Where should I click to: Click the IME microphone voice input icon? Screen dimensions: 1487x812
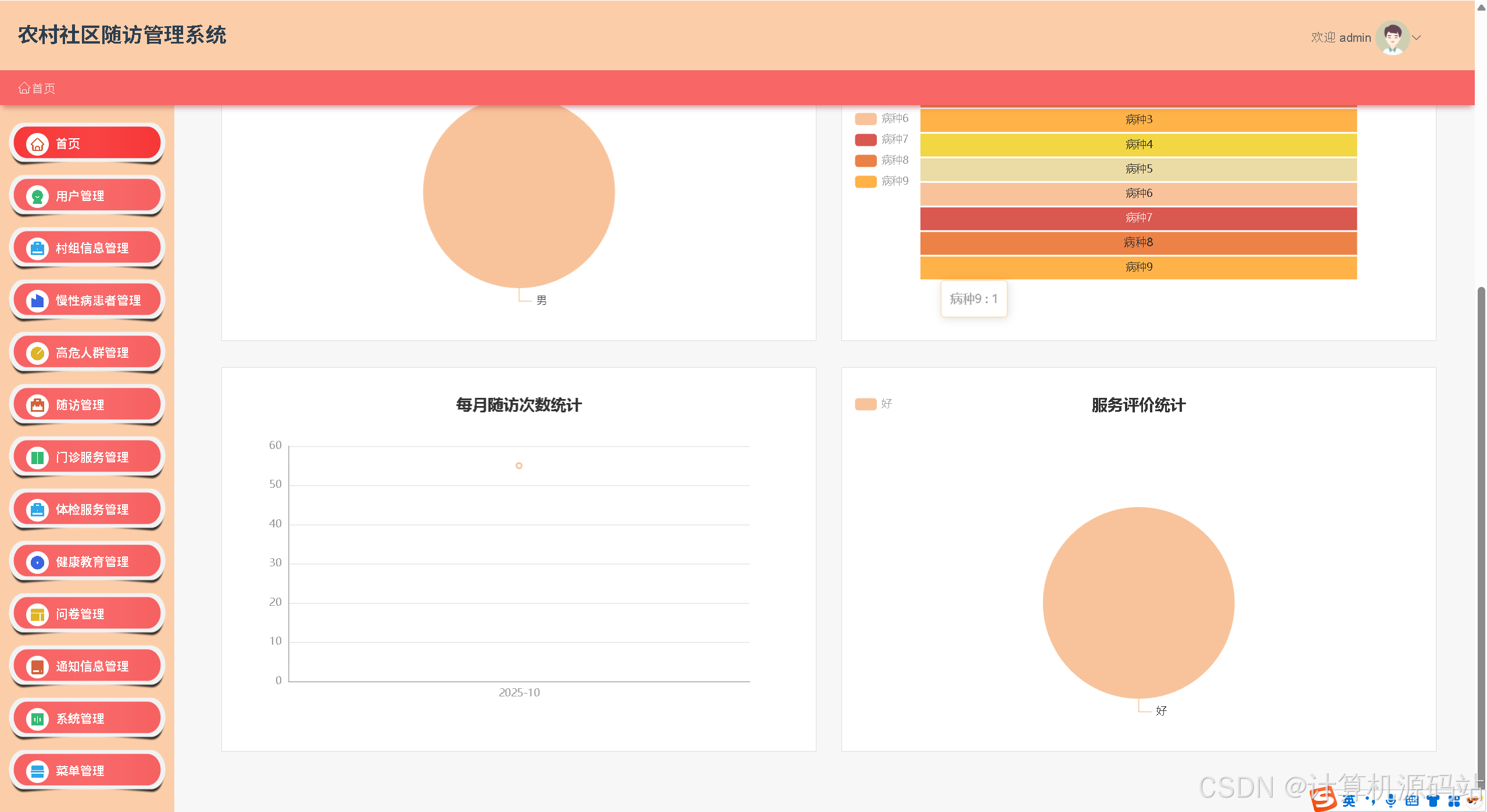1391,801
